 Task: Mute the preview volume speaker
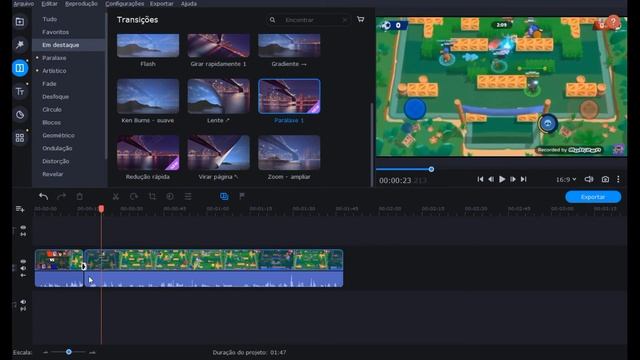point(589,179)
